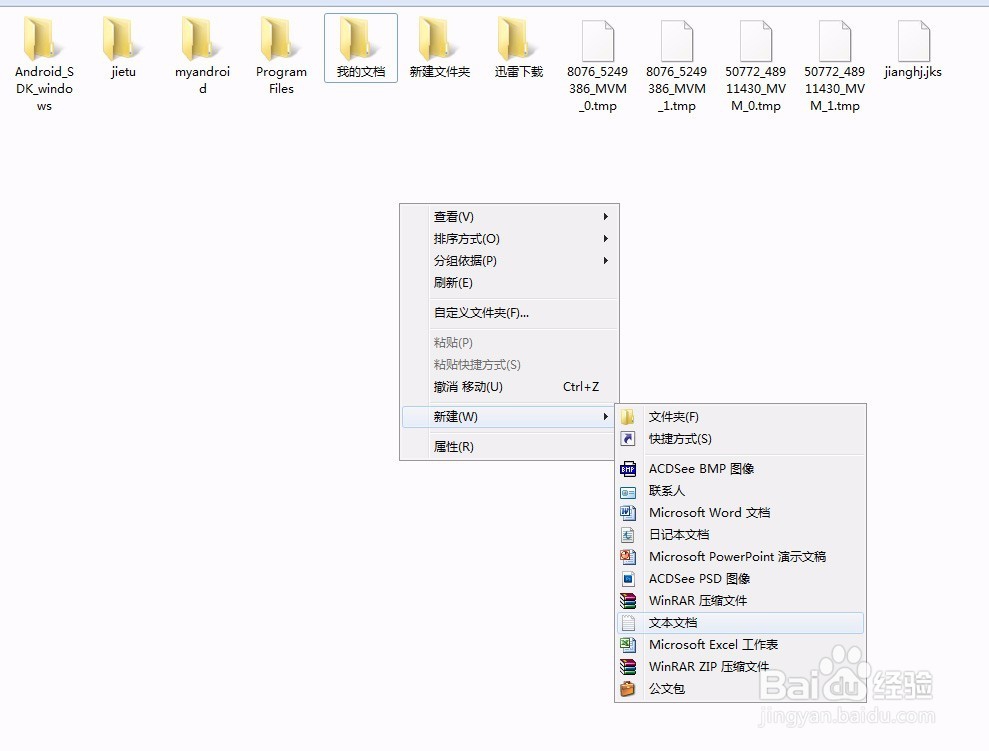Open the 排序方式(O) menu entry
The width and height of the screenshot is (989, 751).
tap(510, 238)
